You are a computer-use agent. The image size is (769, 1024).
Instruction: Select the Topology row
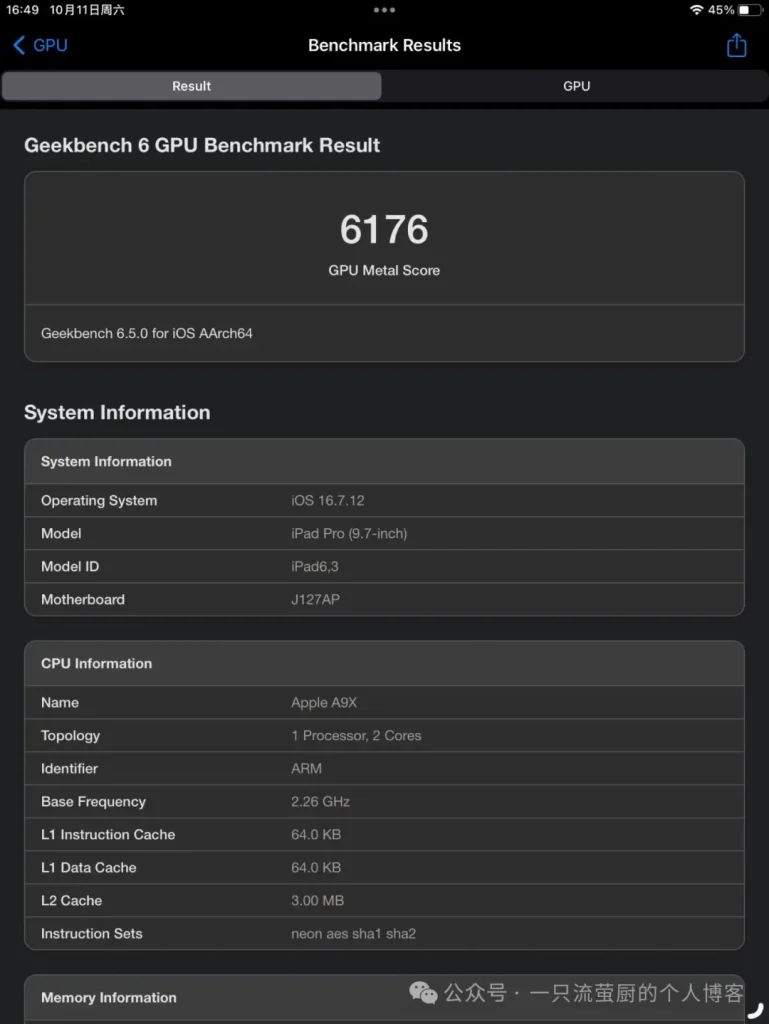point(384,735)
